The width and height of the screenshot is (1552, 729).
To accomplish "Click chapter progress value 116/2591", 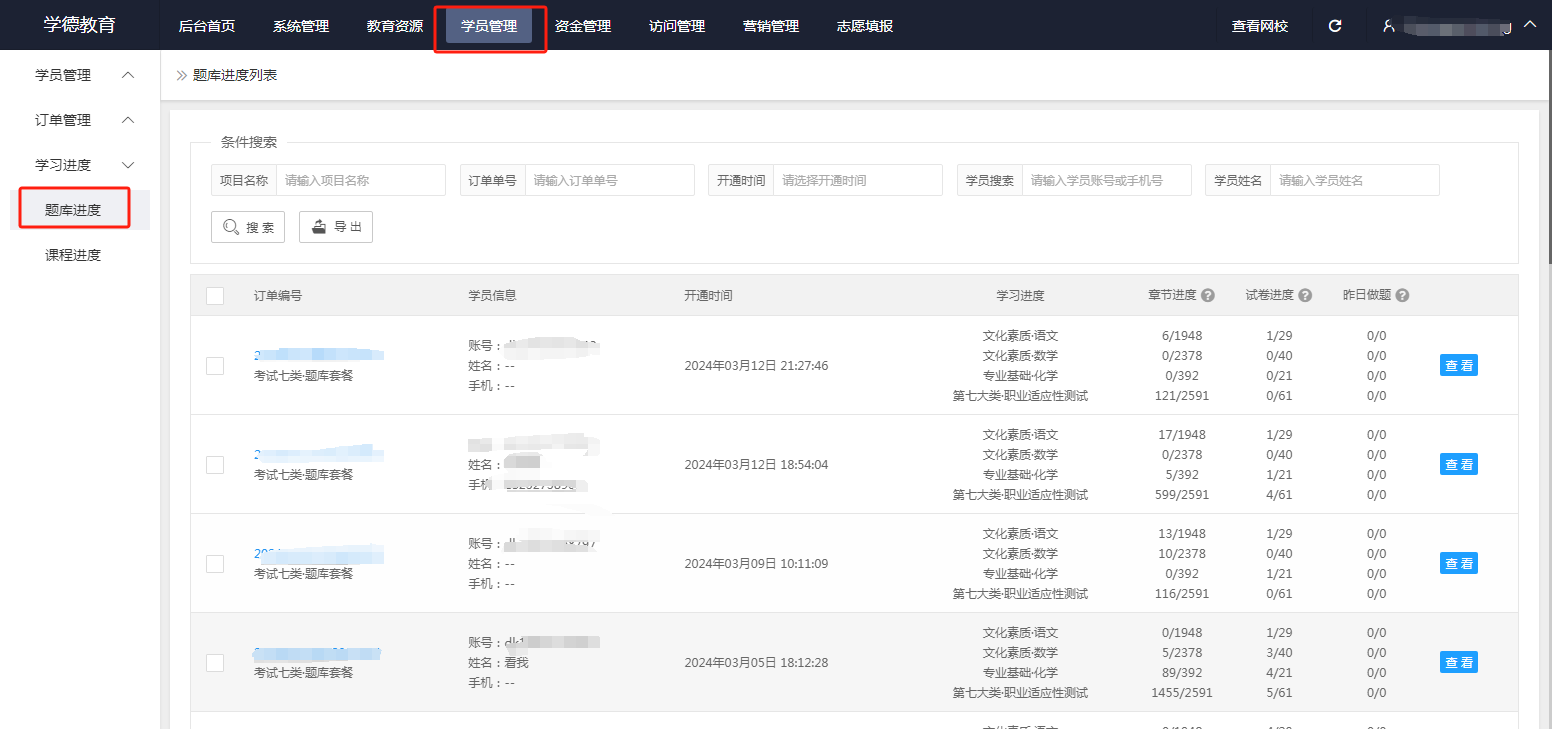I will pos(1180,594).
